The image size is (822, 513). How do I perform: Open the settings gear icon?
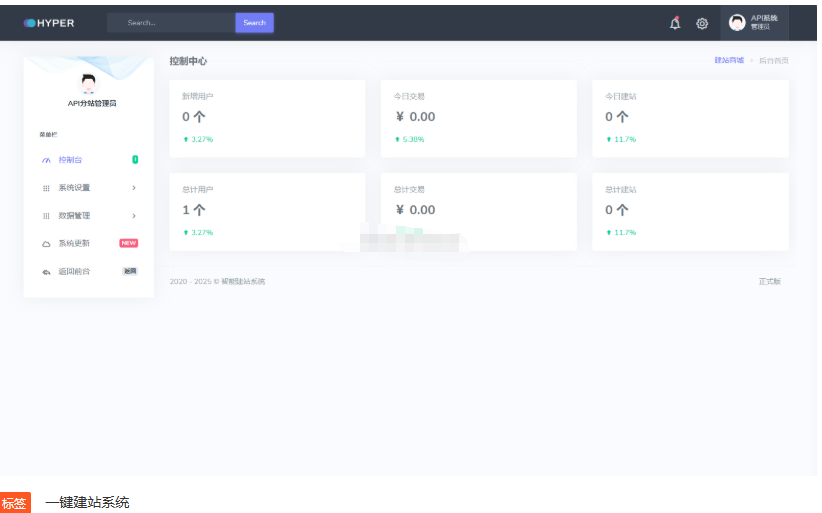pyautogui.click(x=702, y=24)
